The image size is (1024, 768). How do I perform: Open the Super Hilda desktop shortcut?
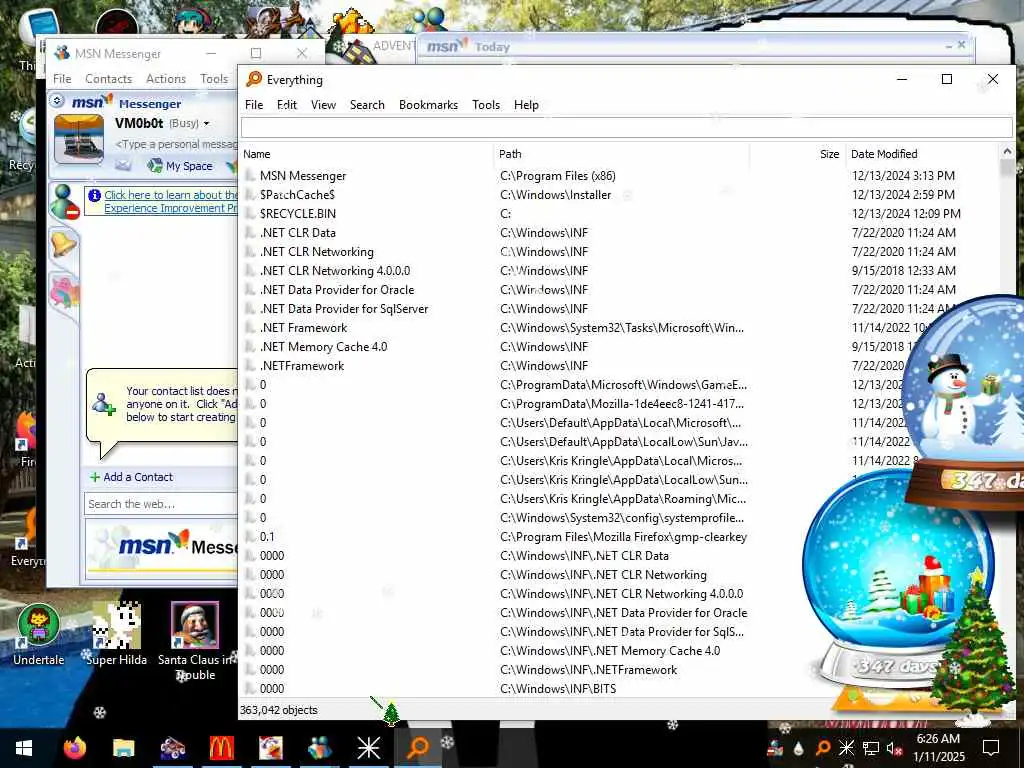click(x=116, y=633)
